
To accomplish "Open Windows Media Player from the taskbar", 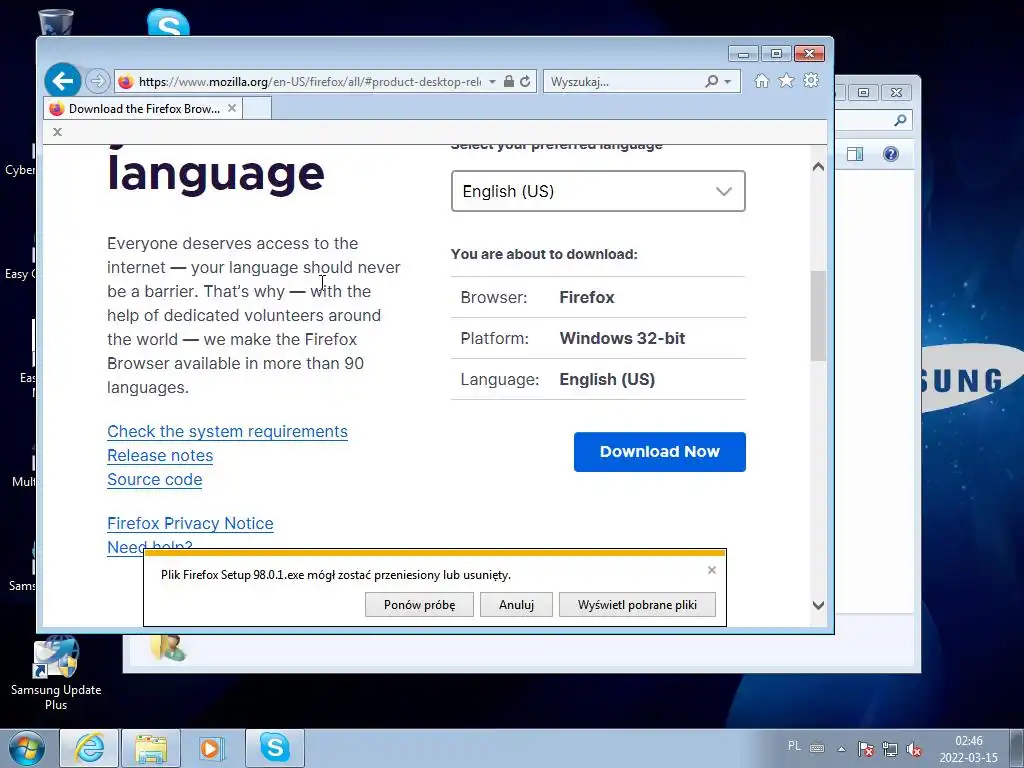I will tap(211, 748).
